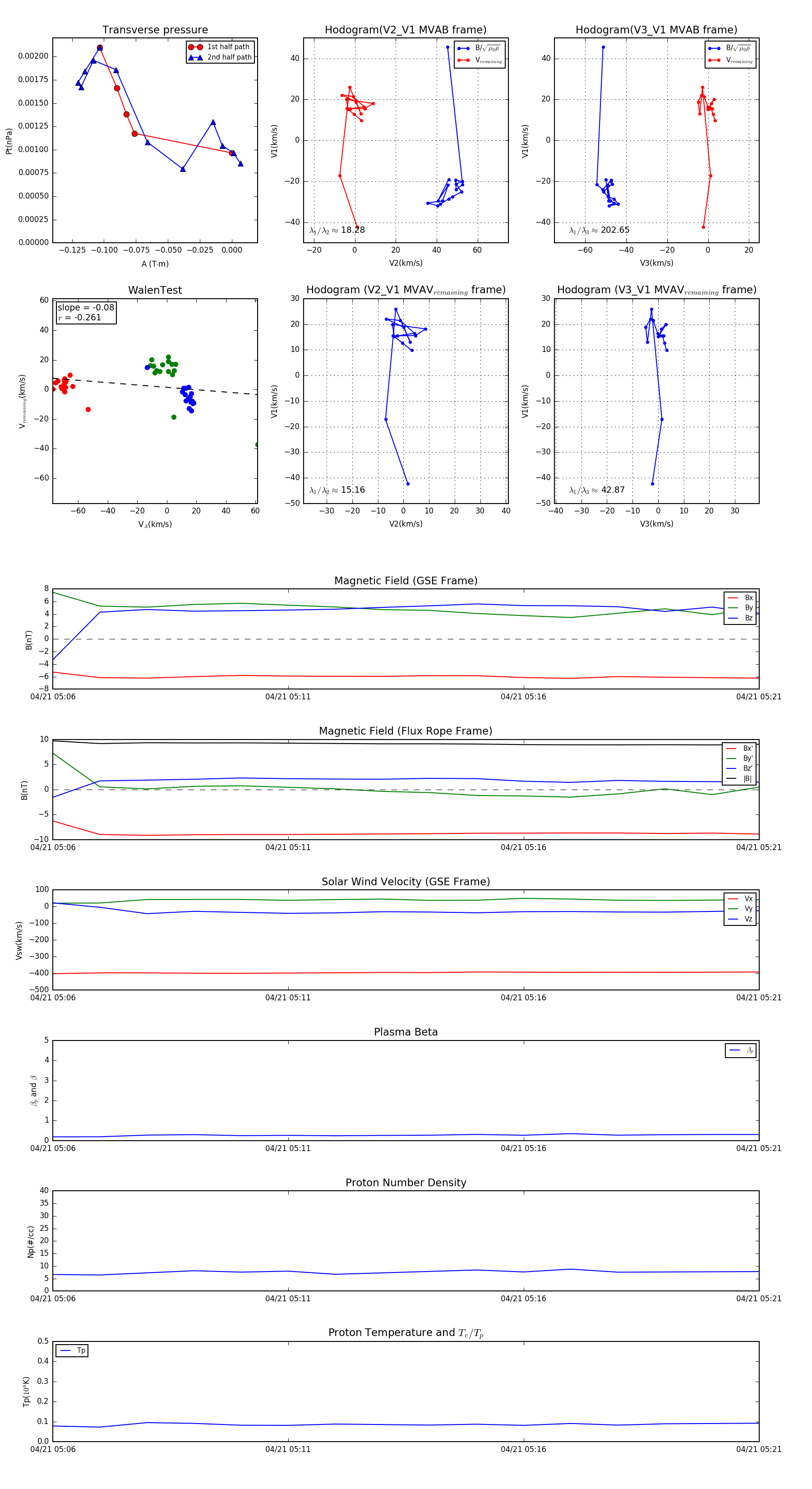Click the 'Proton Temperature and Te/Tp' title
This screenshot has height=1489, width=812.
(406, 1332)
